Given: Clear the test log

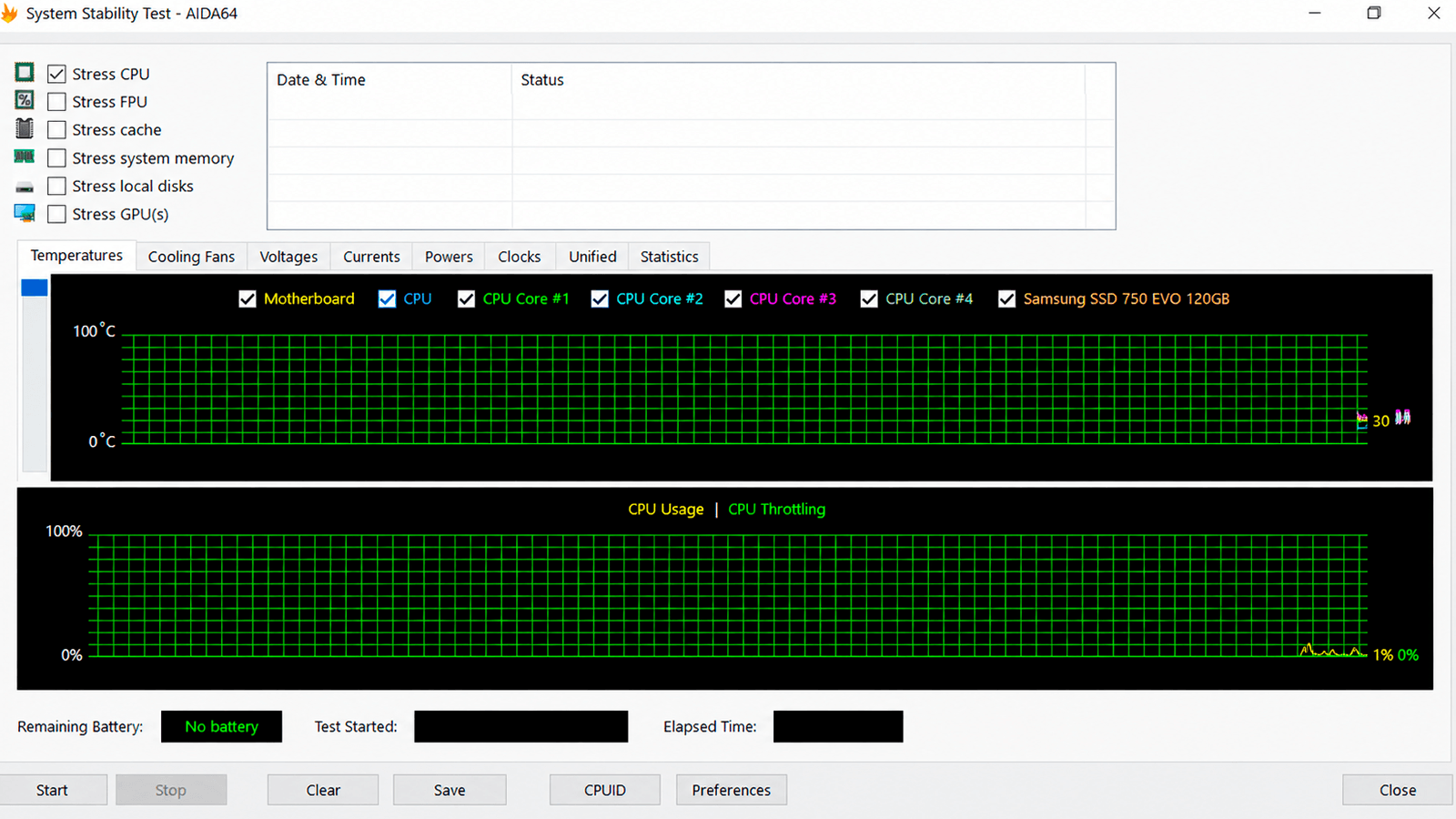Looking at the screenshot, I should coord(323,790).
